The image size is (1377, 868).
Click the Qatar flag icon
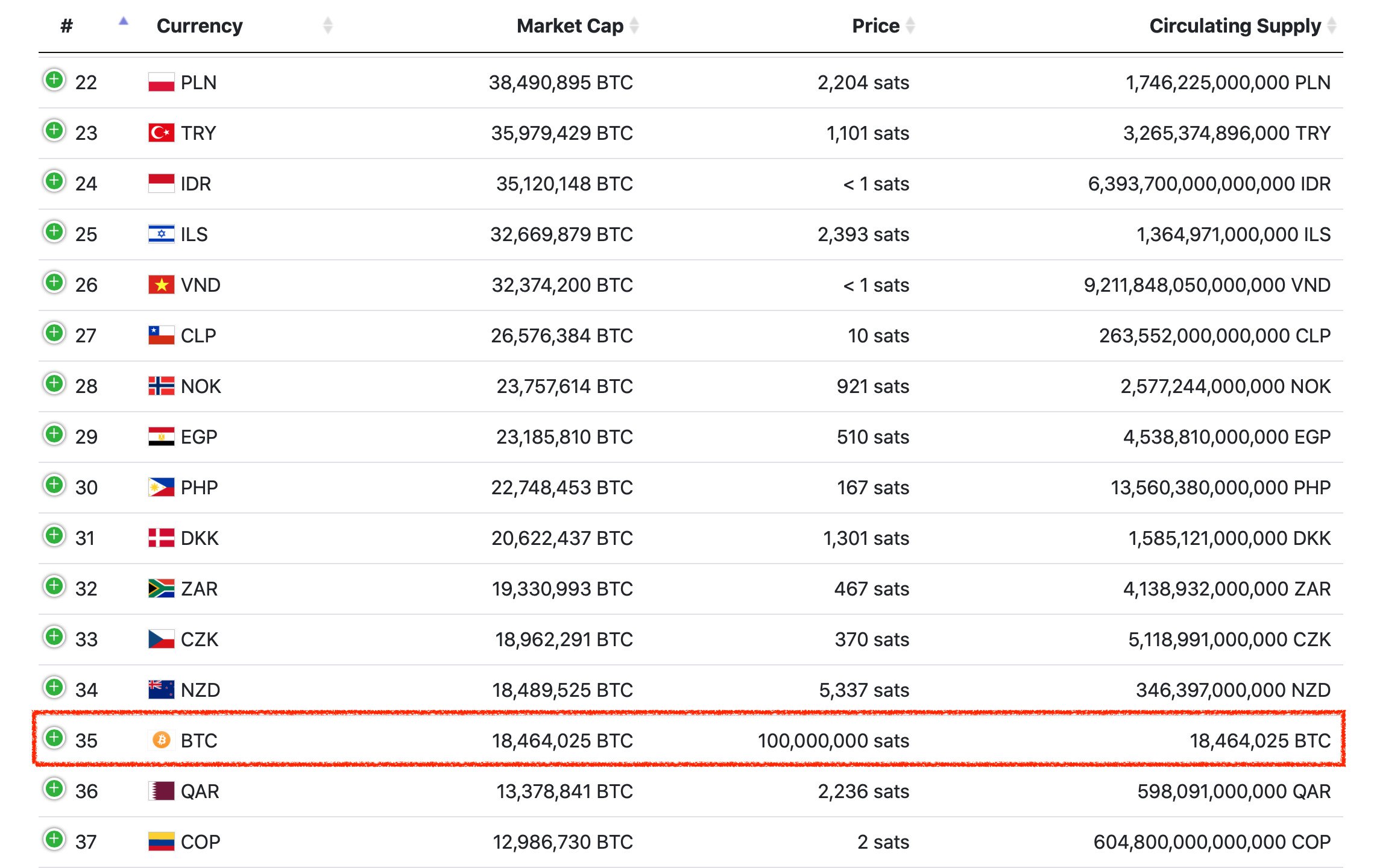click(161, 791)
